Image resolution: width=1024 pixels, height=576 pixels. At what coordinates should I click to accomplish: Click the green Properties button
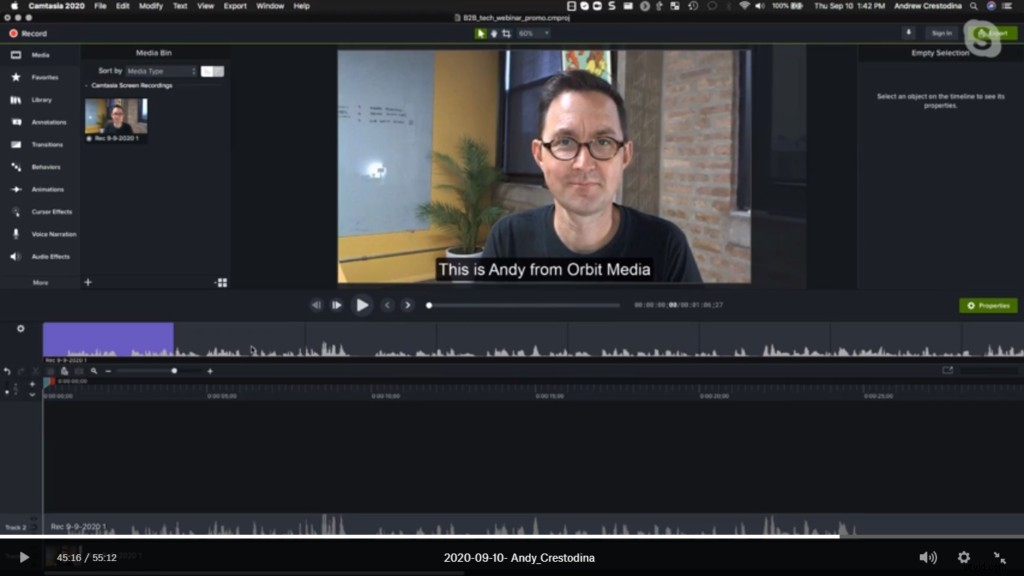click(990, 305)
